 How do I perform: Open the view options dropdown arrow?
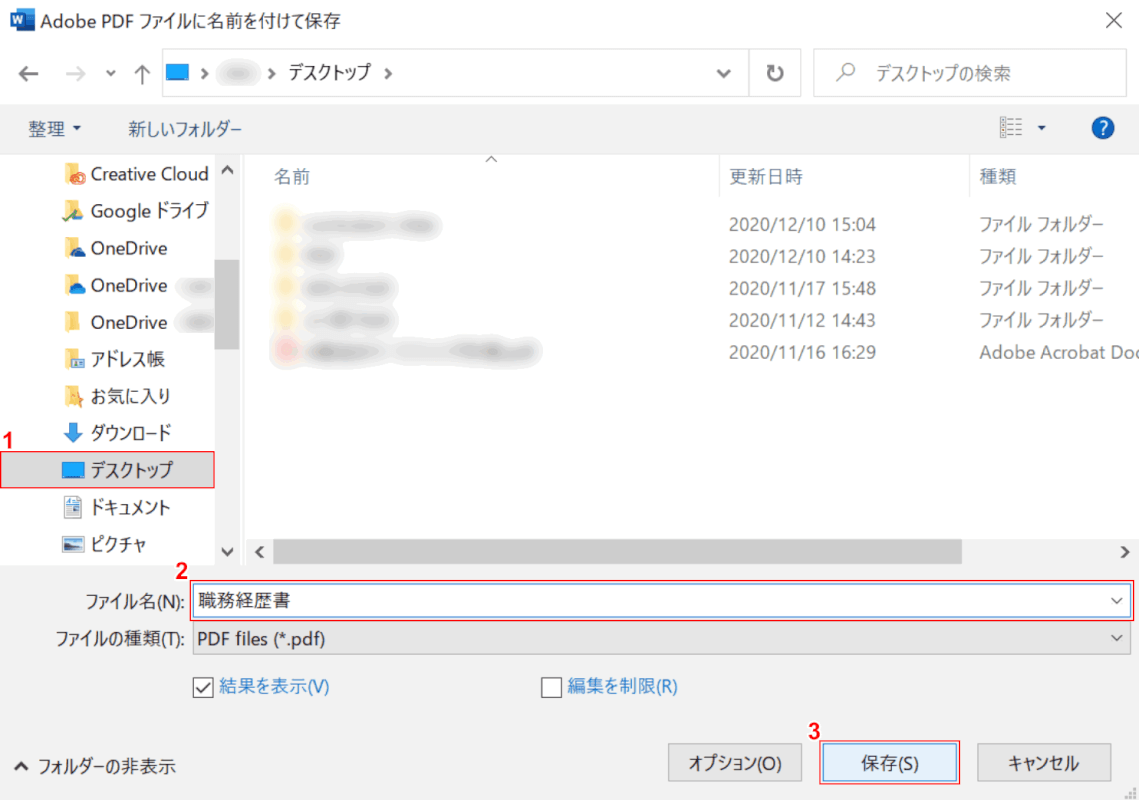[x=1041, y=128]
